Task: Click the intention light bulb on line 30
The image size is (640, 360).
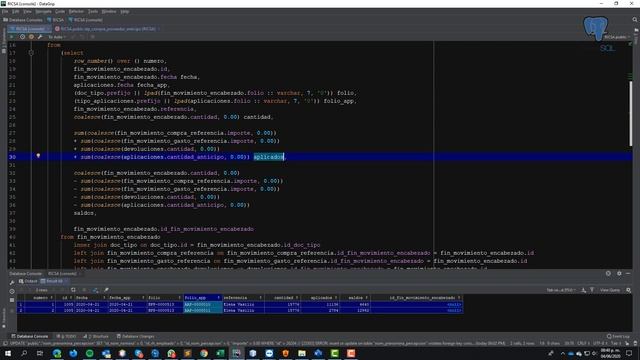Action: click(x=38, y=156)
